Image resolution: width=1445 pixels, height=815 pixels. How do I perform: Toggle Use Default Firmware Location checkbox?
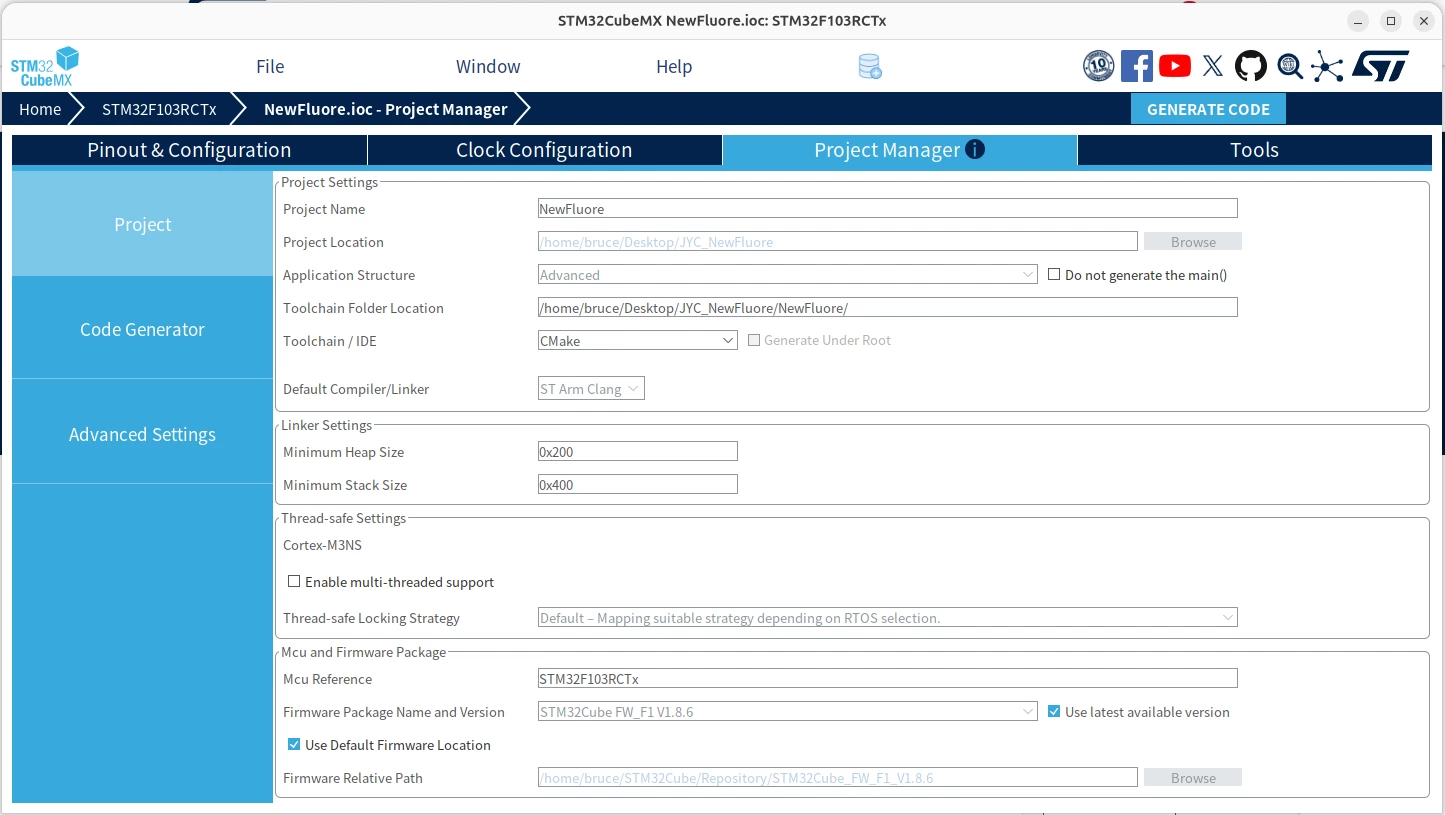[294, 744]
